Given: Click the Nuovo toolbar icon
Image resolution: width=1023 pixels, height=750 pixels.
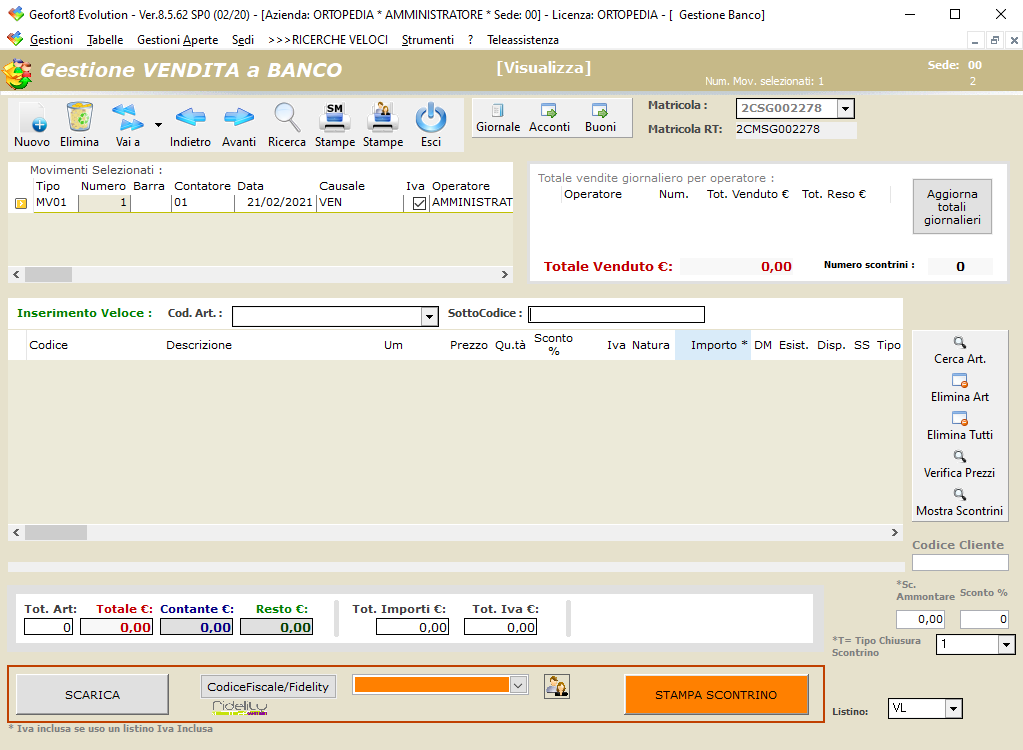Looking at the screenshot, I should pyautogui.click(x=32, y=119).
